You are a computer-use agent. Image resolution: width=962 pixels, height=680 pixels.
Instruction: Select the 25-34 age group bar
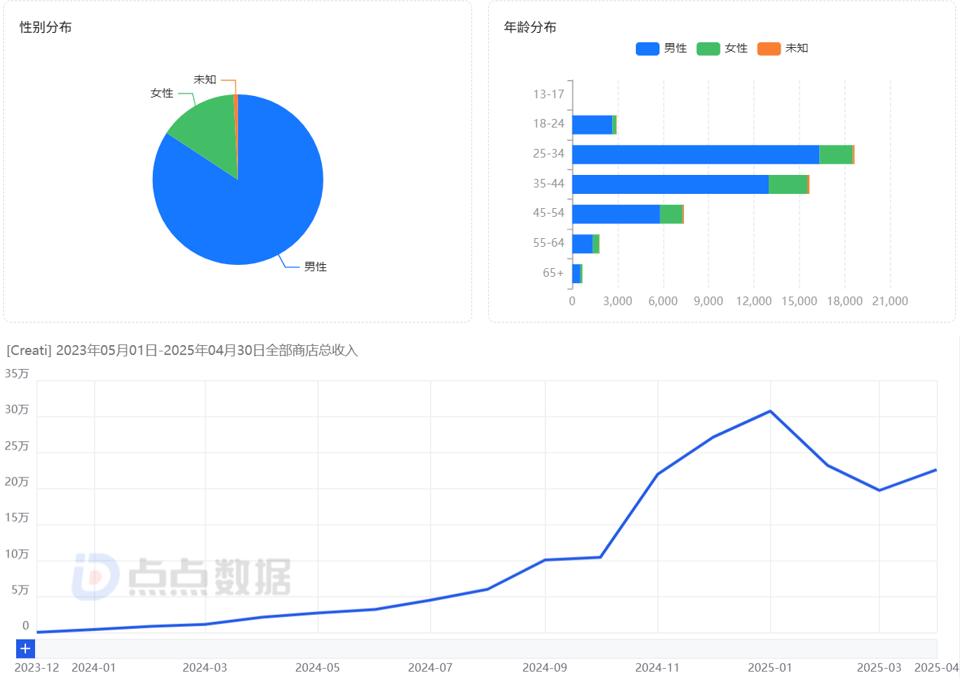tap(700, 154)
